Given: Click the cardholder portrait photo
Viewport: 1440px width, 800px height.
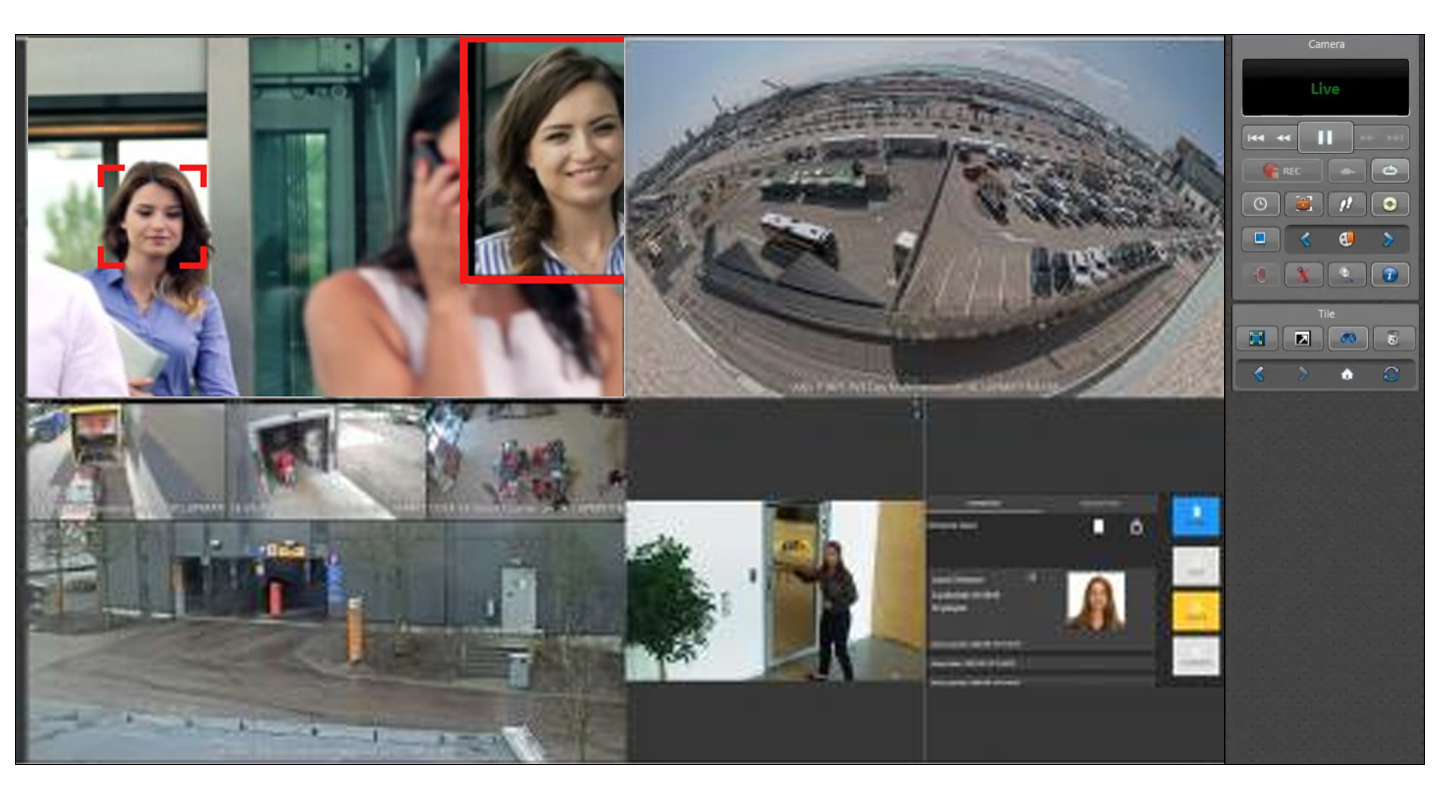Looking at the screenshot, I should click(x=1096, y=602).
